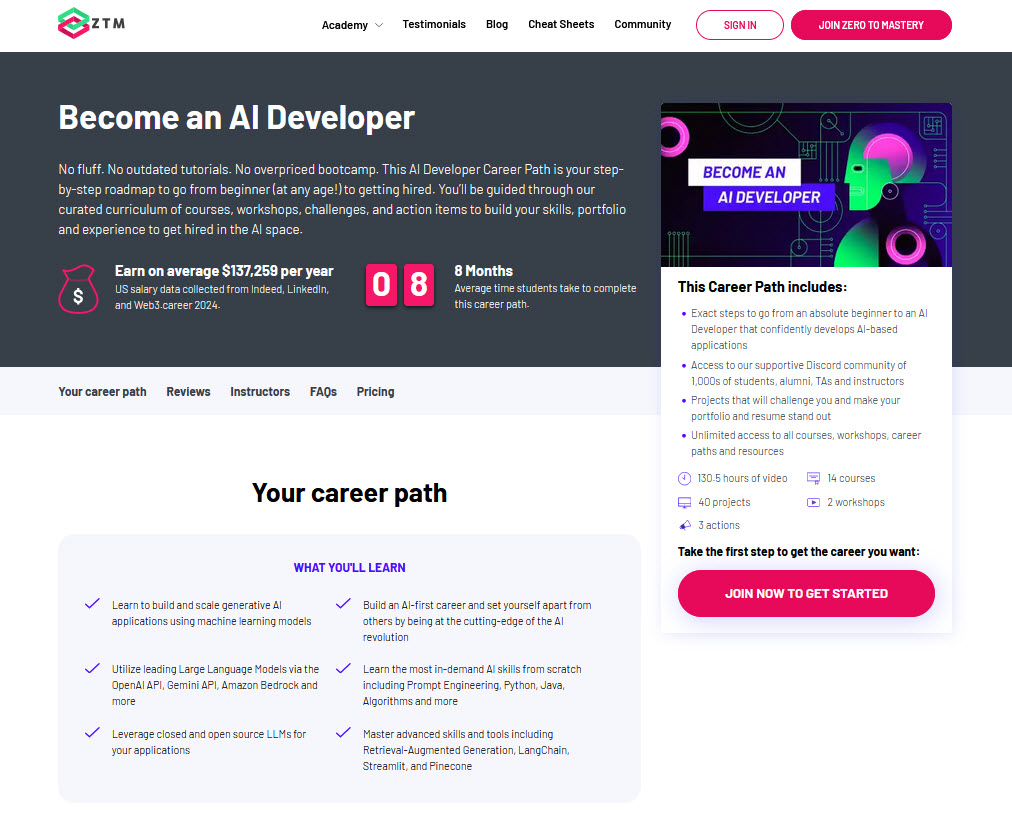1012x817 pixels.
Task: Click '2 workshops' text
Action: coord(856,502)
